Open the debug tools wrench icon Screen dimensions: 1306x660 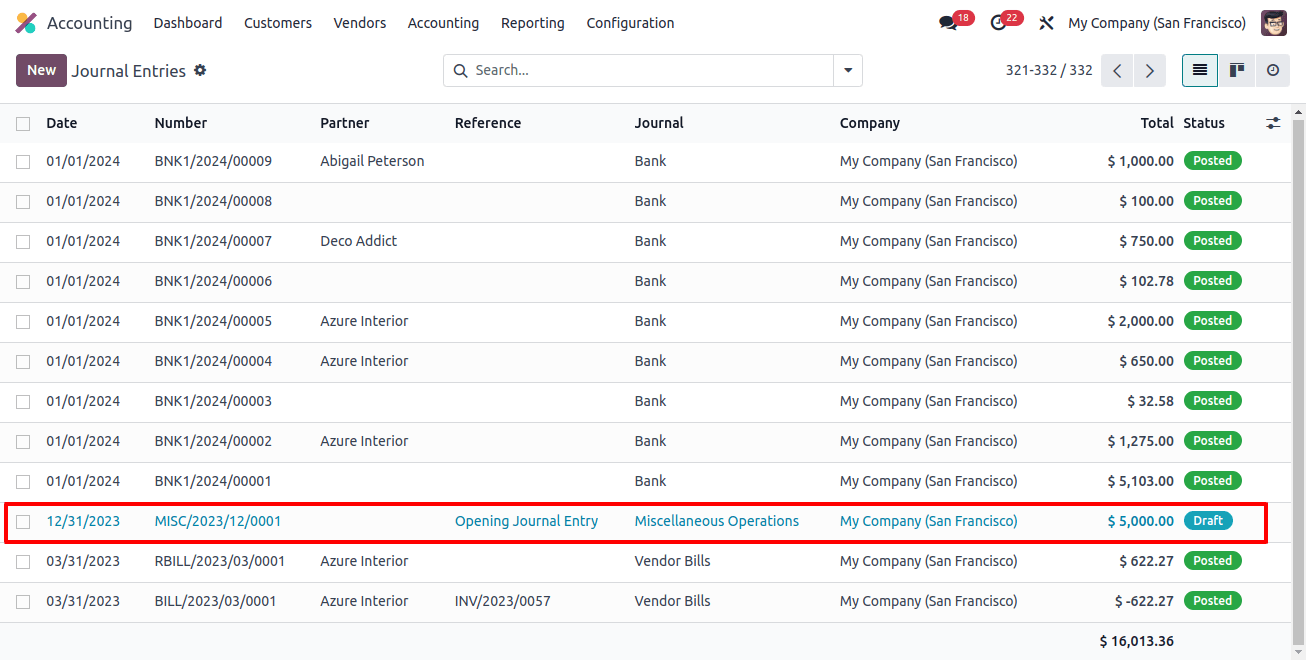1047,23
